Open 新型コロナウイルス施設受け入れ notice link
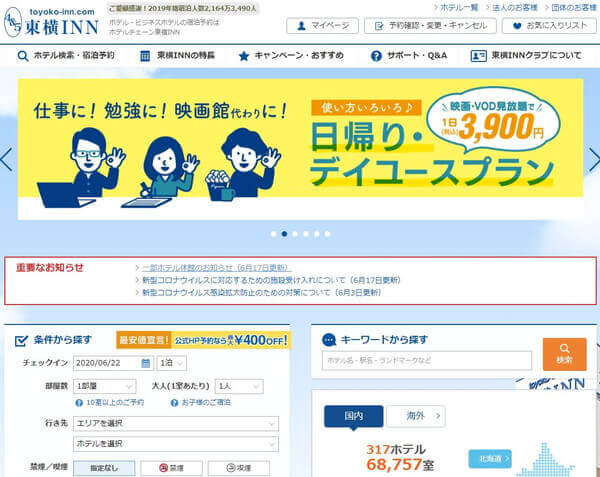600x477 pixels. click(271, 280)
